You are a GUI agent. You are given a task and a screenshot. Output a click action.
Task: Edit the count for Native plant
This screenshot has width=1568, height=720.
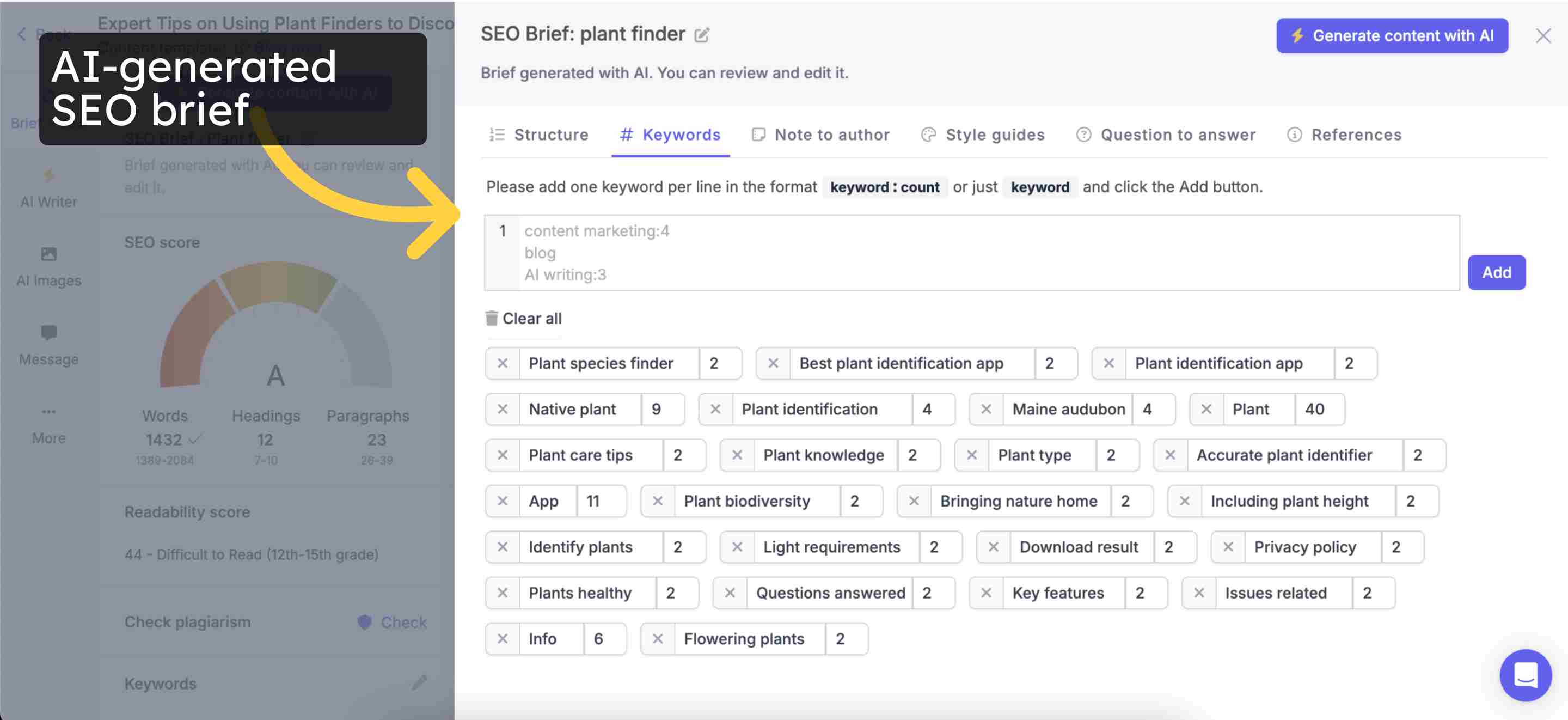coord(663,410)
